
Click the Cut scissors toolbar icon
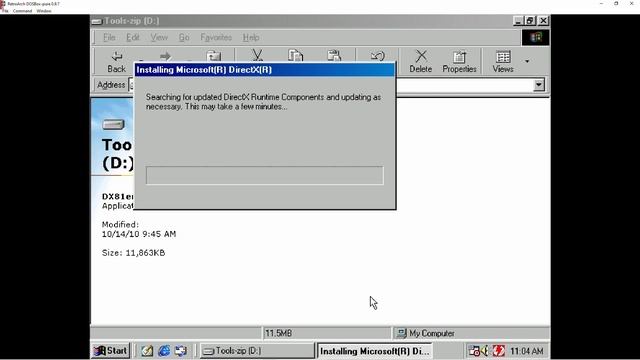tap(258, 56)
